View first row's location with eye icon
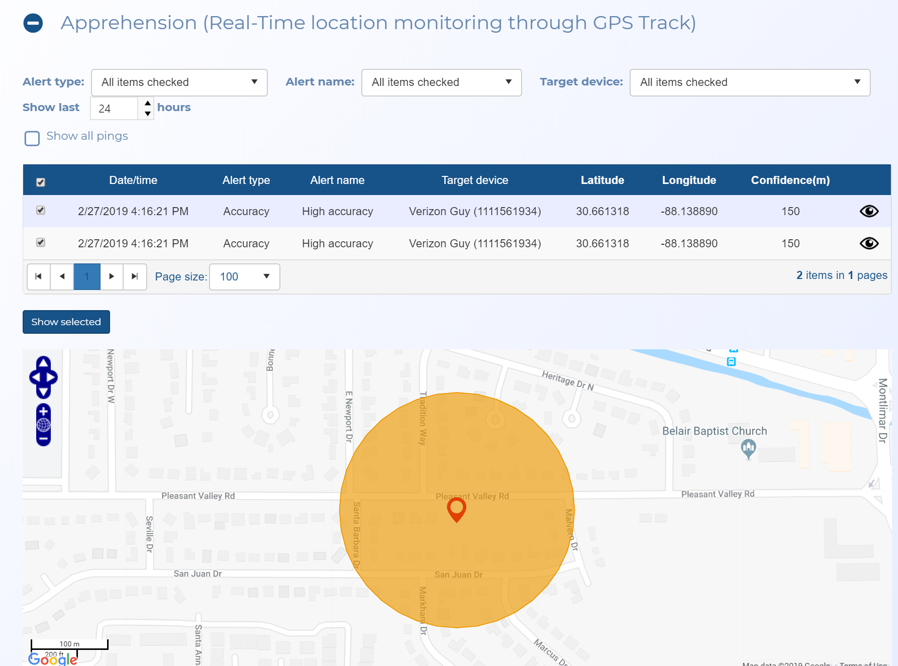The height and width of the screenshot is (666, 898). coord(868,211)
